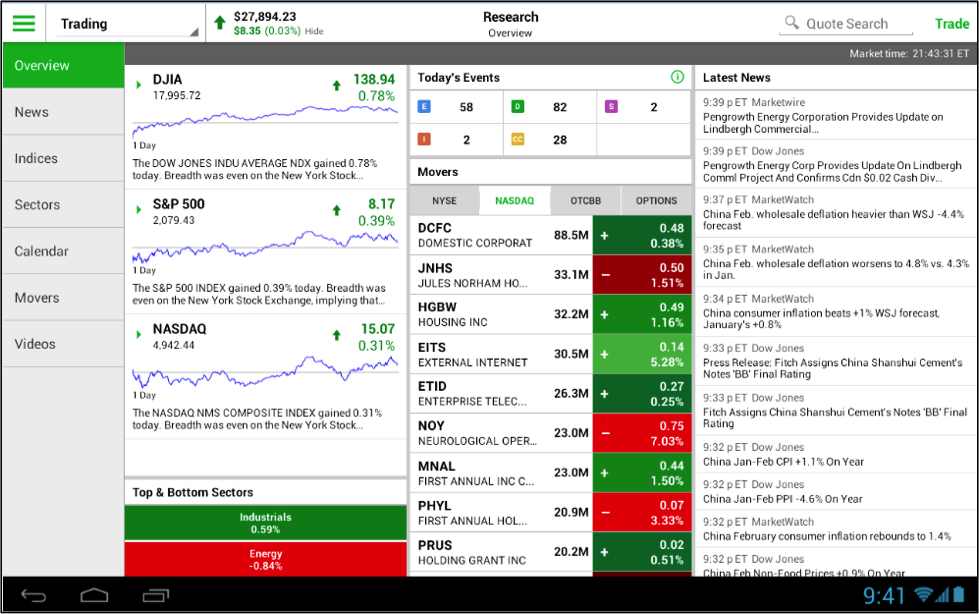Hide the account balance display

pos(314,31)
